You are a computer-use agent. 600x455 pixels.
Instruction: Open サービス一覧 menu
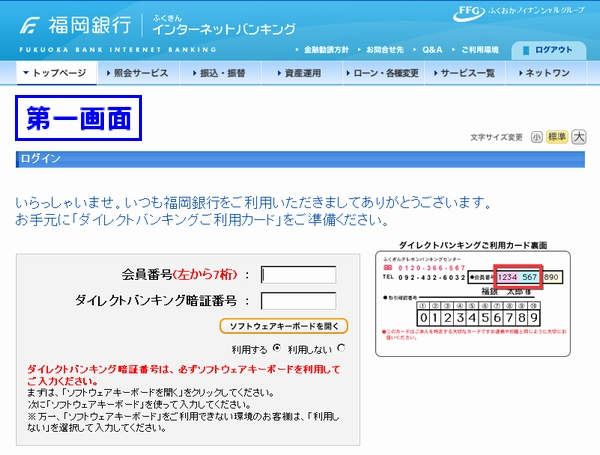[x=465, y=73]
